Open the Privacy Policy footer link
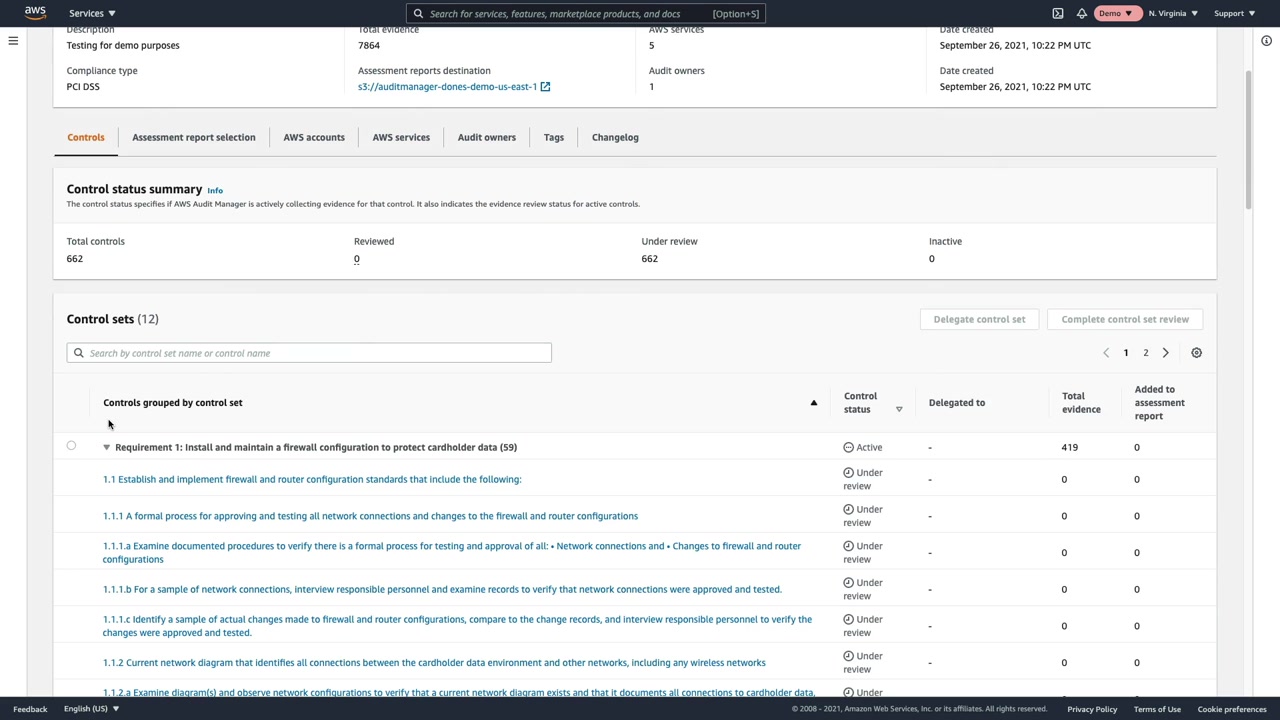Viewport: 1280px width, 720px height. [x=1092, y=709]
